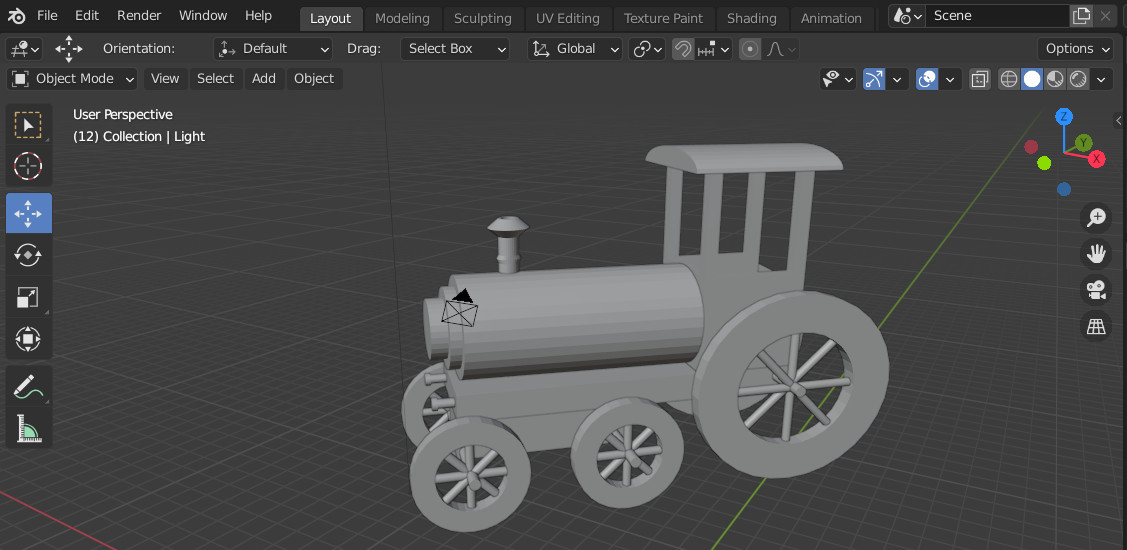Click the four-arrow move icon in header
This screenshot has height=550, width=1127.
(69, 49)
